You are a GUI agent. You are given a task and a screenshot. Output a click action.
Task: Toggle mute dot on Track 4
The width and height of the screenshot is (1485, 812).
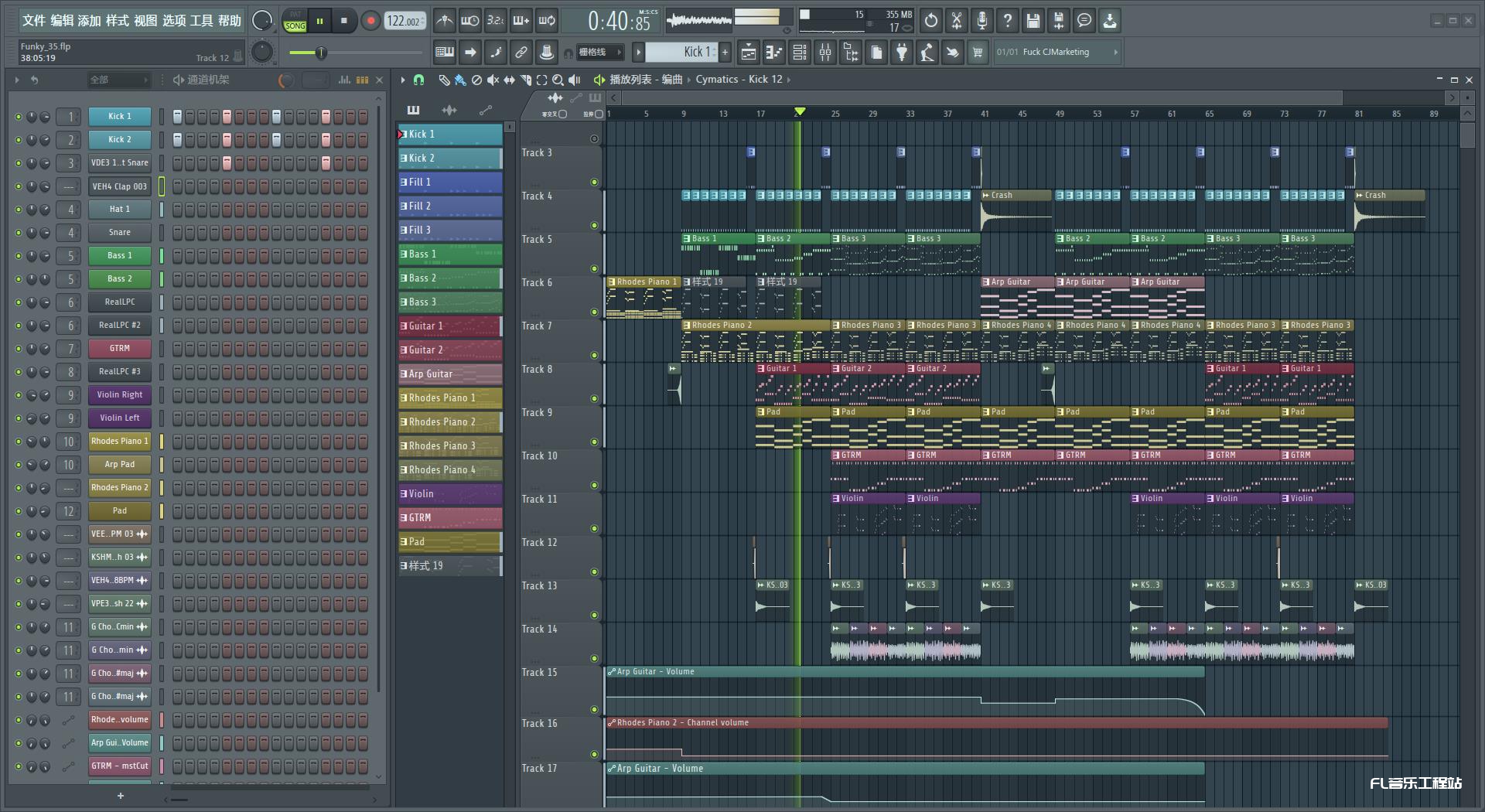click(x=594, y=226)
